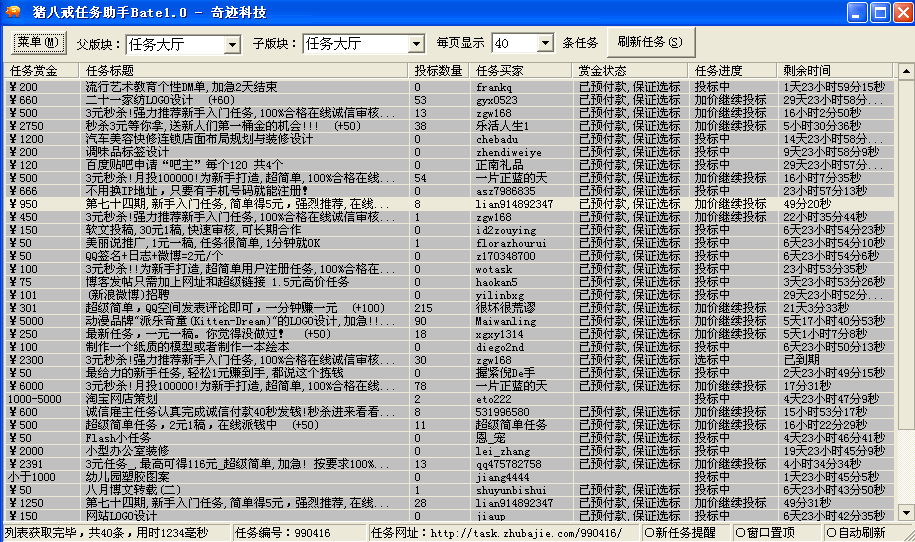The width and height of the screenshot is (915, 542).
Task: Maximize the 猪八戒任务助手 window
Action: 880,12
